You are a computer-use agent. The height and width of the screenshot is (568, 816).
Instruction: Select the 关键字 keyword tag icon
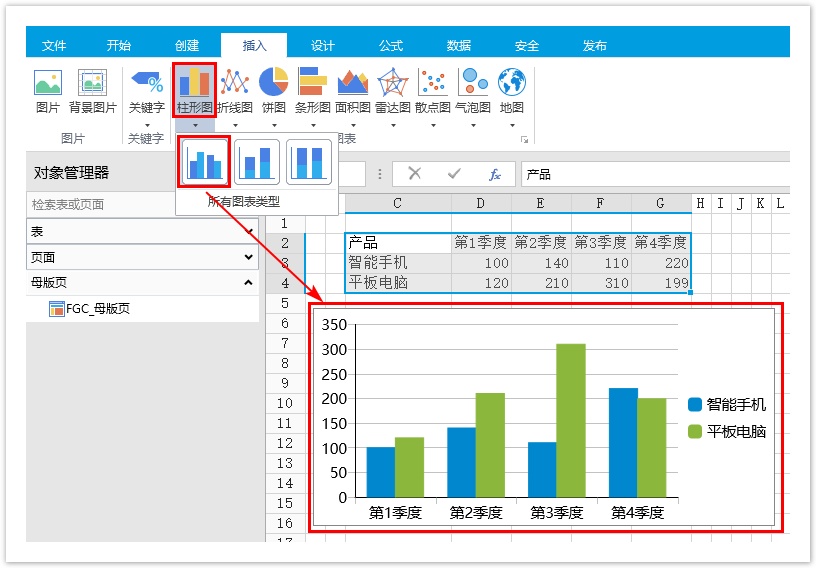147,82
